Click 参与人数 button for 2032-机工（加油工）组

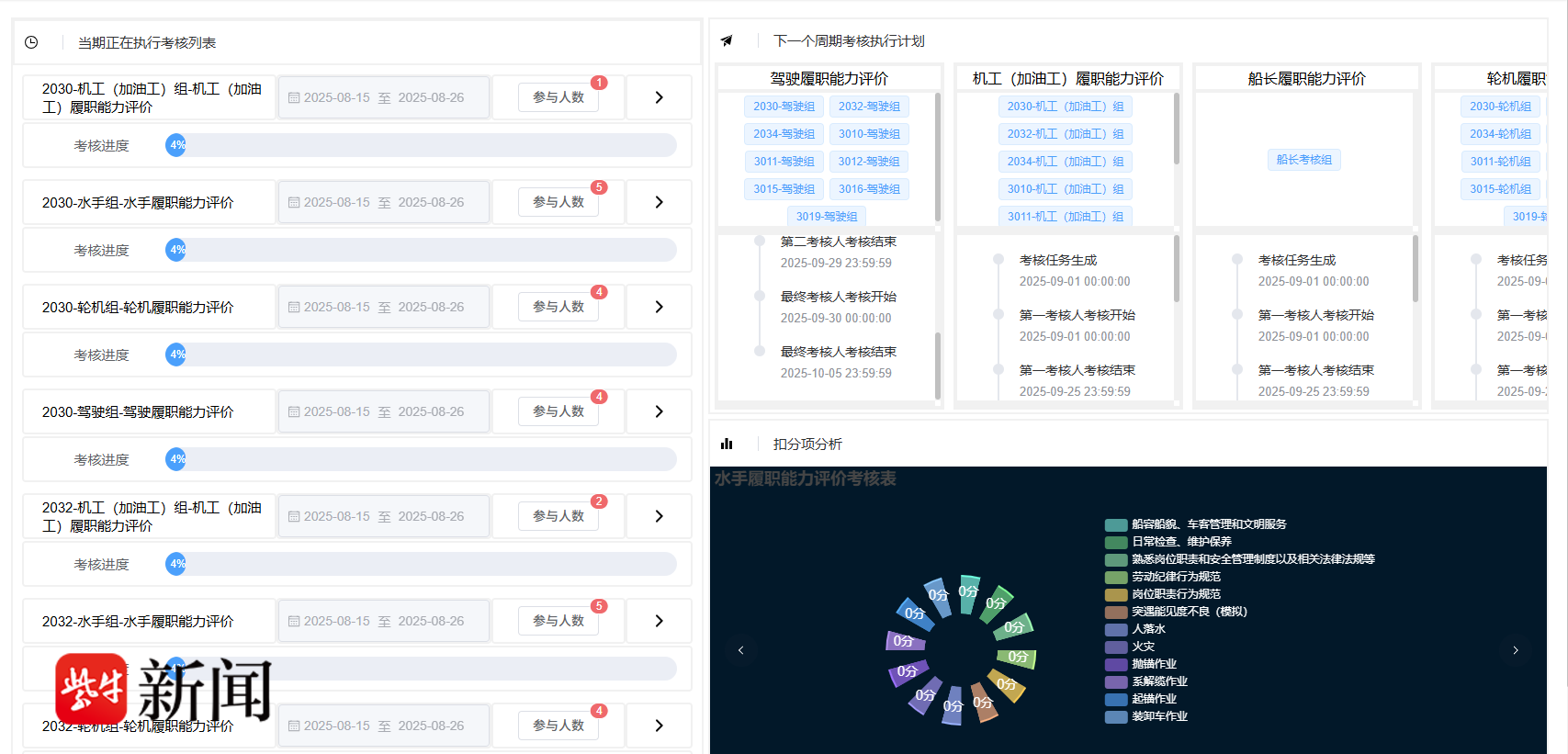(x=558, y=516)
